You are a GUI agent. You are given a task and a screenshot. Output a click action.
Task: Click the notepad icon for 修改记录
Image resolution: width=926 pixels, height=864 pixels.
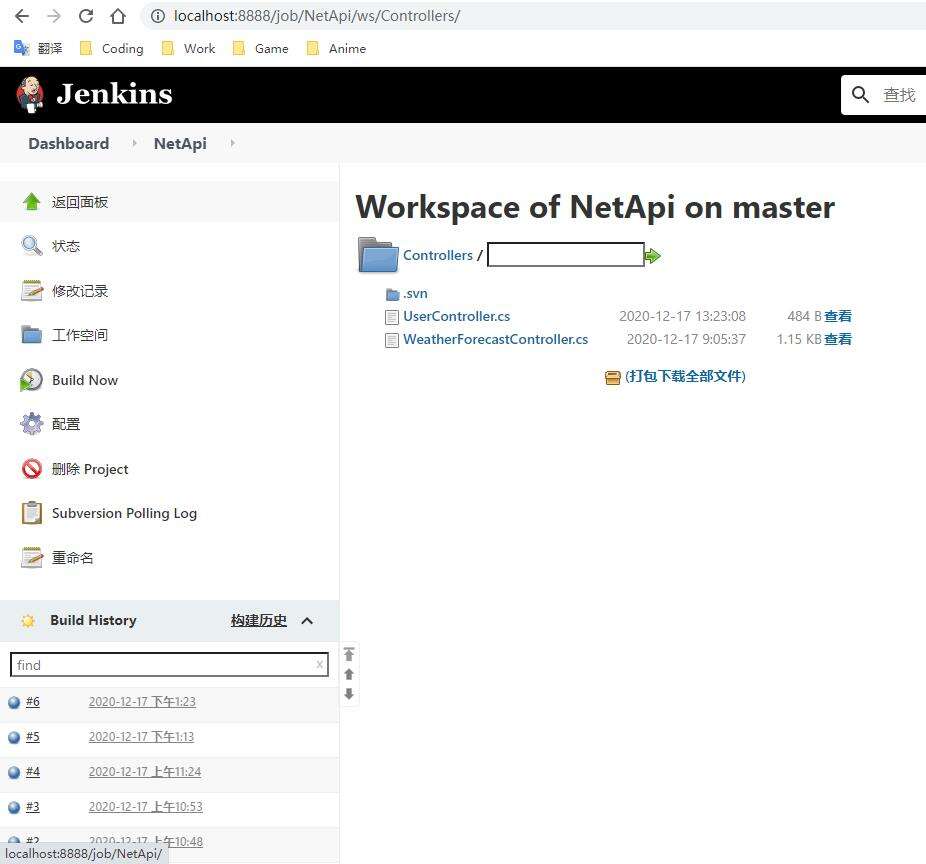pos(31,291)
